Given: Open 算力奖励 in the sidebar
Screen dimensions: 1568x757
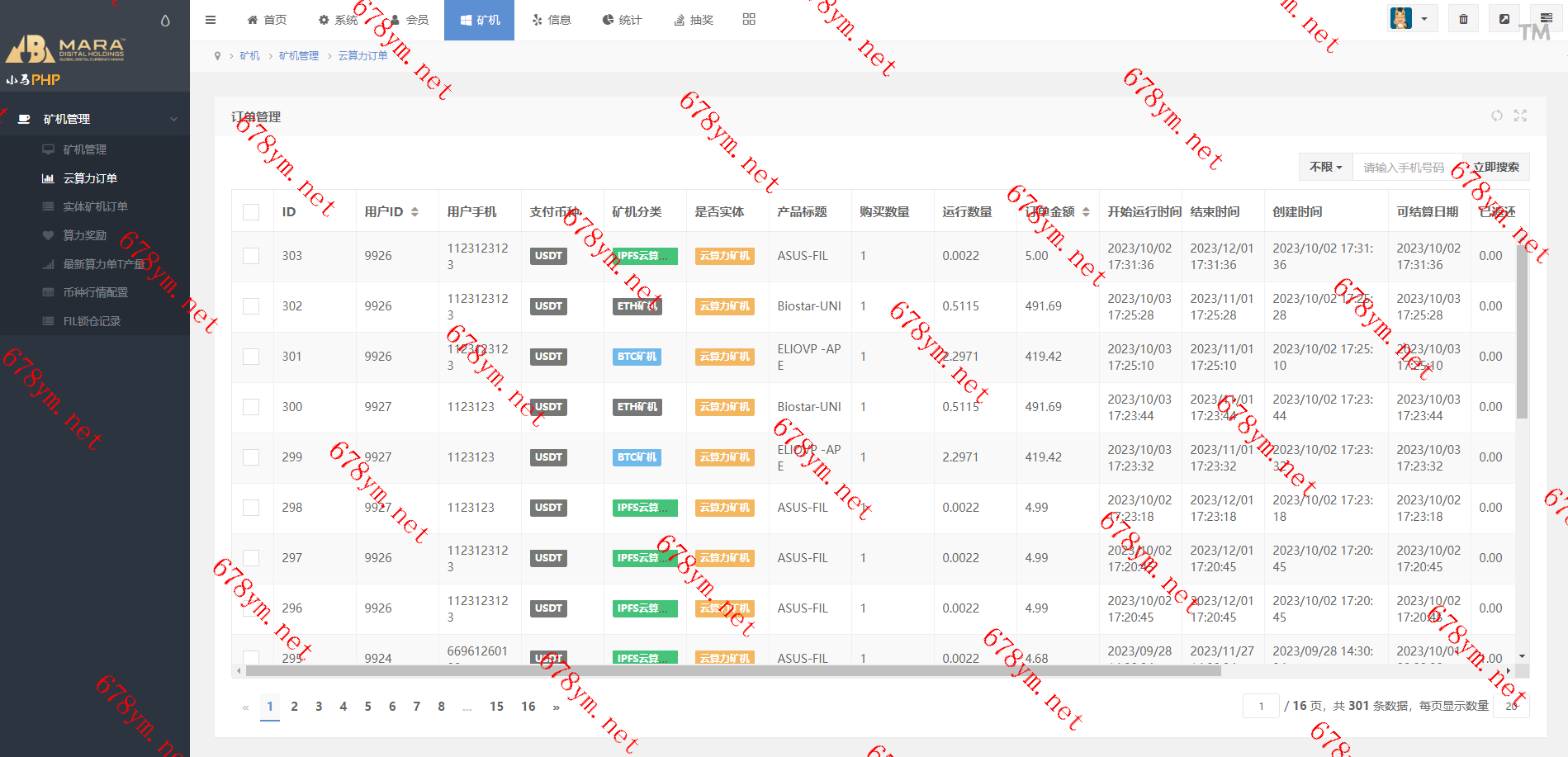Looking at the screenshot, I should pos(85,235).
